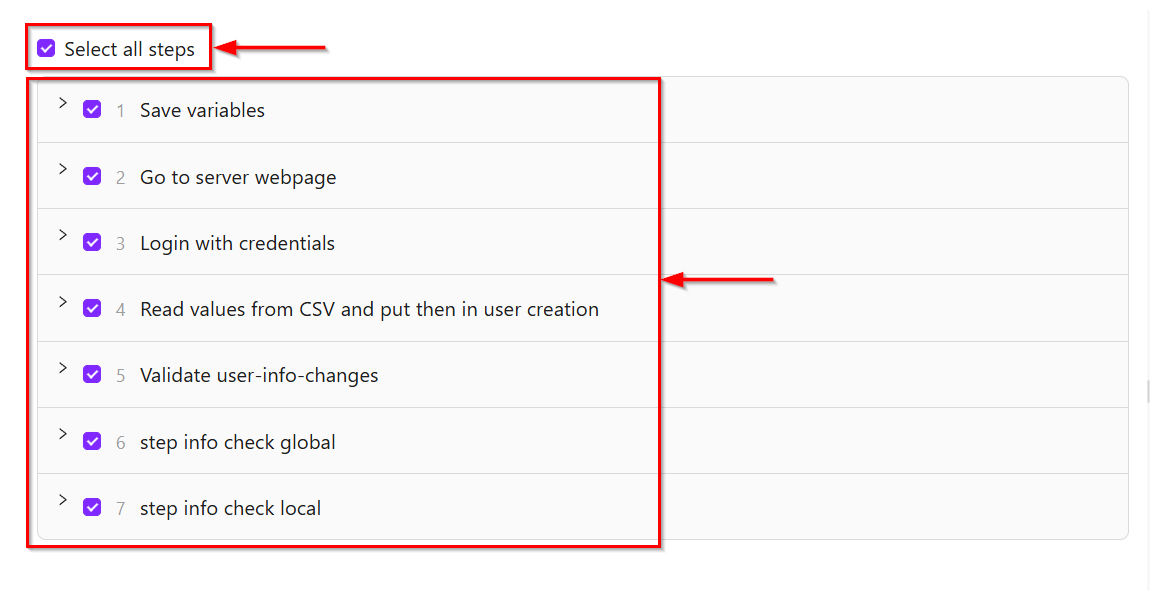Expand the Go to server webpage step
1150x591 pixels.
[62, 169]
